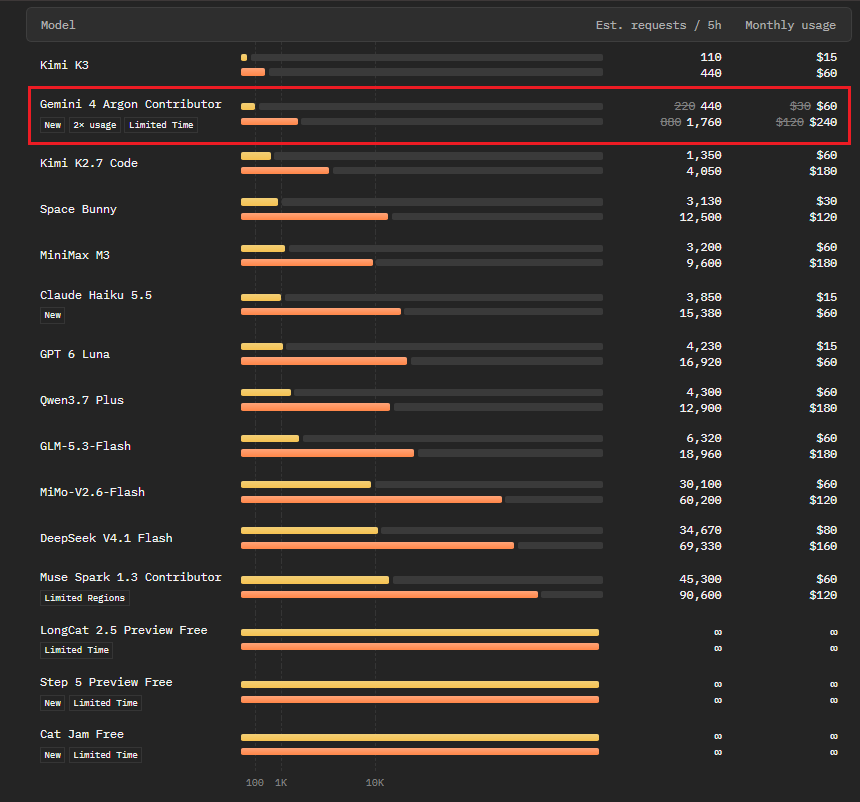This screenshot has height=802, width=860.
Task: Click Limited Time badge under LongCat 2.5
Action: point(77,650)
